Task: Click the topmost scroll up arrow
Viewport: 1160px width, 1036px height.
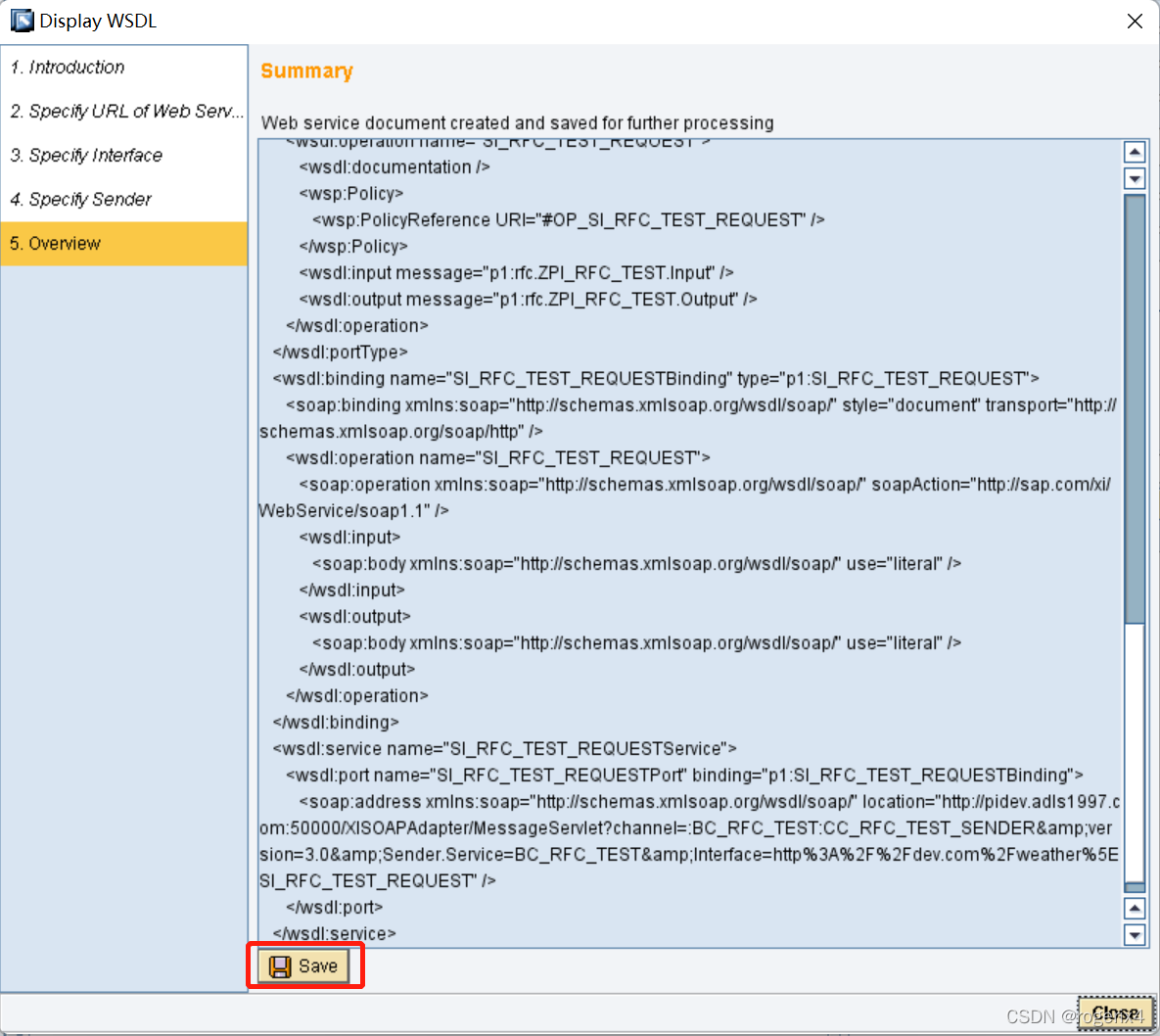Action: point(1135,152)
